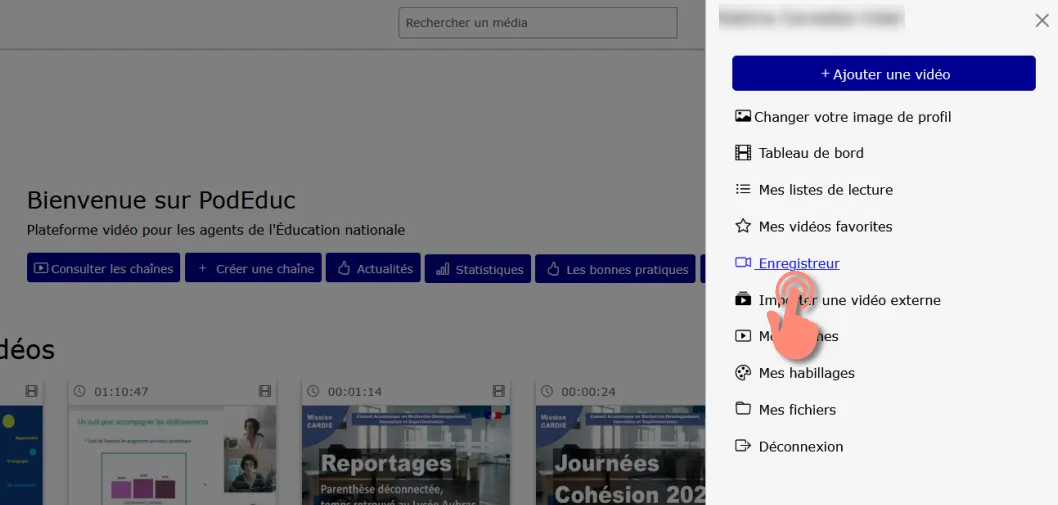Viewport: 1058px width, 505px height.
Task: Open the Reportages video thumbnail
Action: (406, 454)
